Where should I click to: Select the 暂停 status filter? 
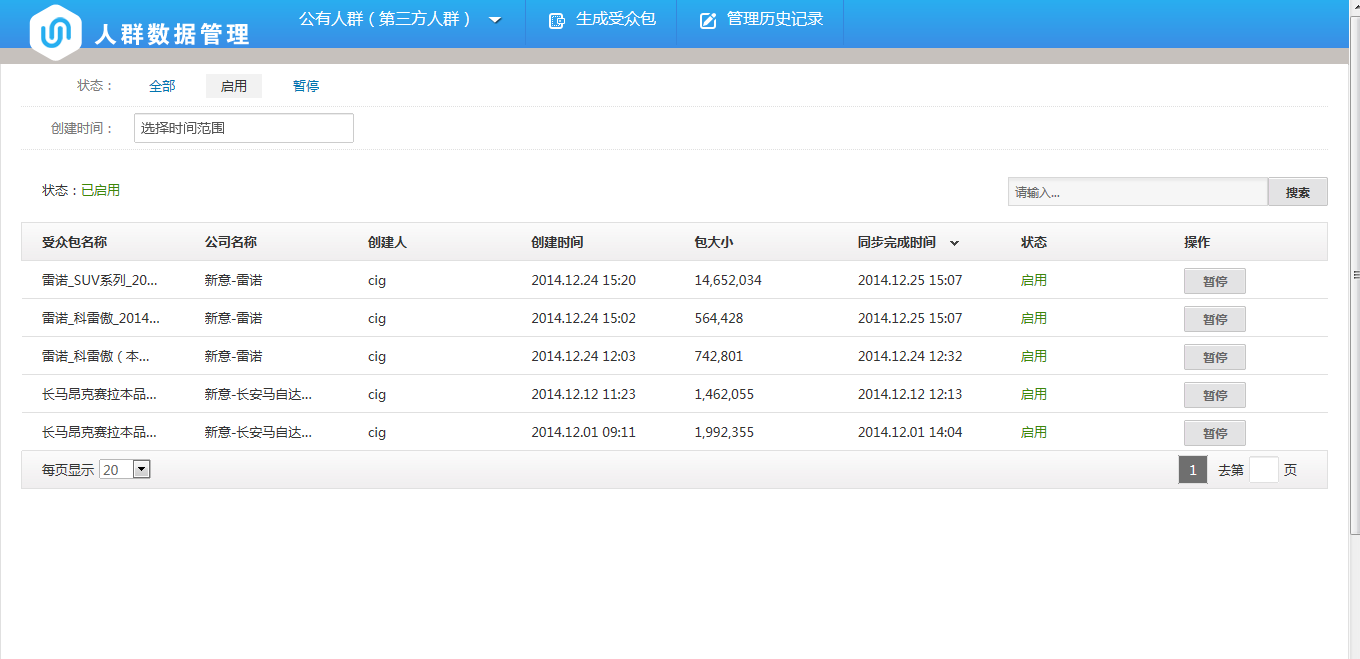(306, 86)
